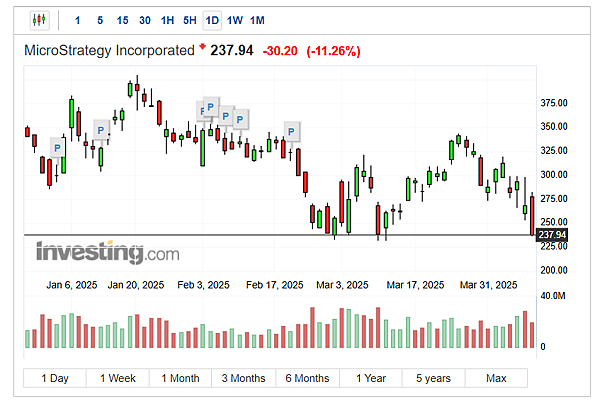
Task: Click the Jan 6, 2025 date label
Action: point(72,285)
